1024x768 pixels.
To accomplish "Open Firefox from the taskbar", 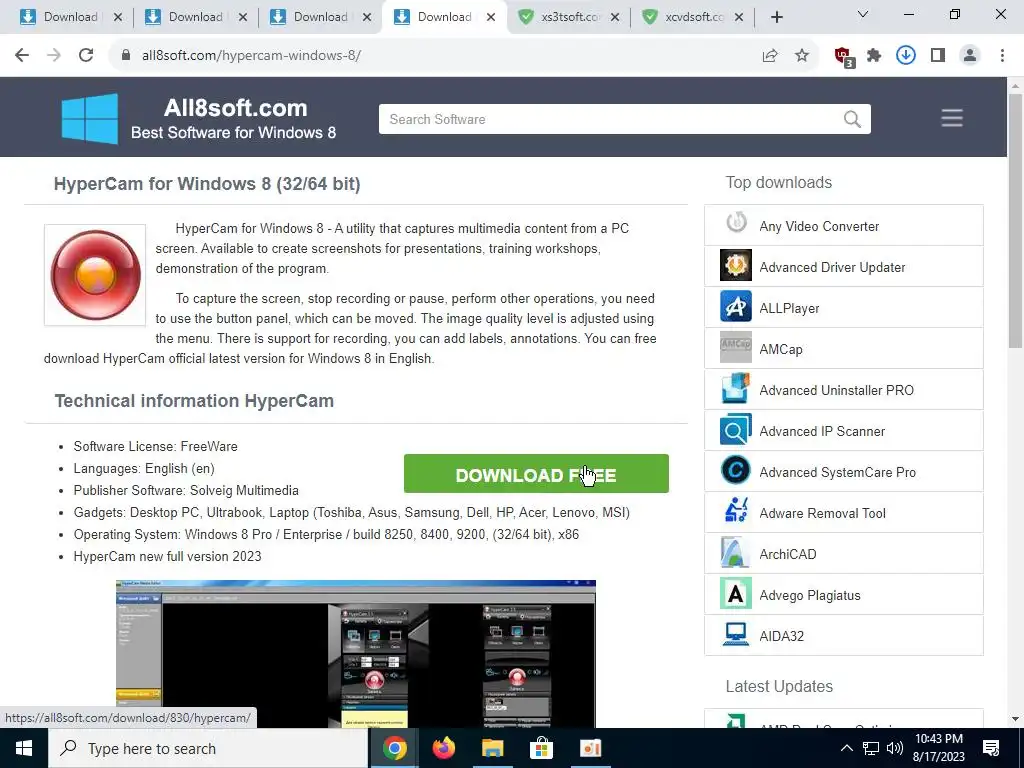I will coord(444,748).
